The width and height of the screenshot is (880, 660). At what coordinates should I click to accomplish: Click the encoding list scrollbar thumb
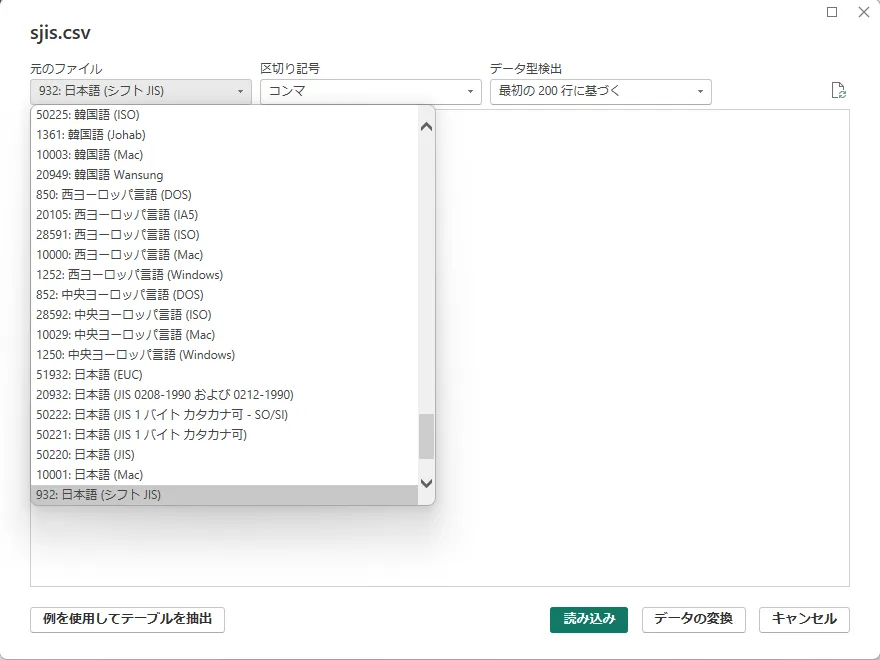point(427,436)
